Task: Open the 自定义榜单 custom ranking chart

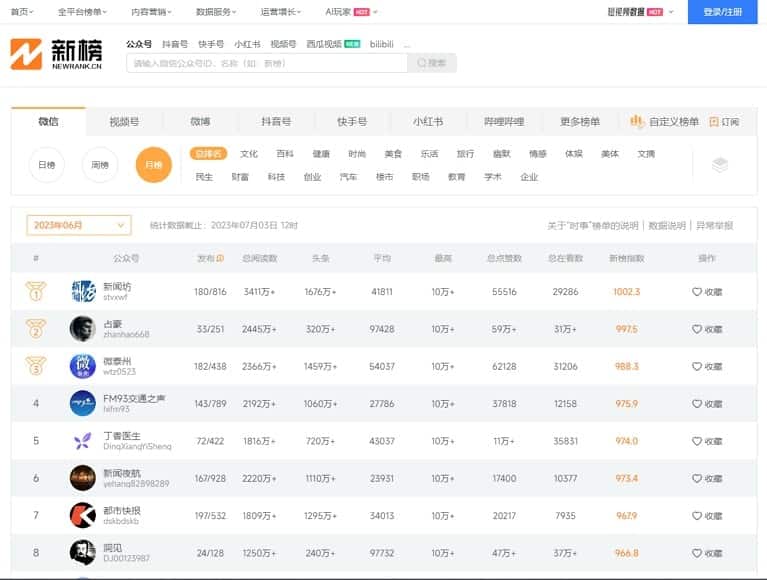Action: click(x=664, y=122)
